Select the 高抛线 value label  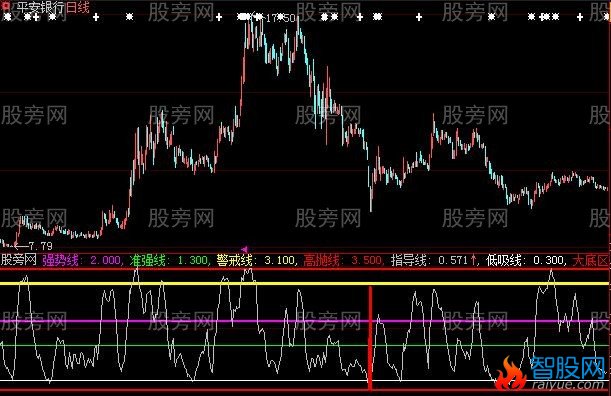pyautogui.click(x=343, y=260)
